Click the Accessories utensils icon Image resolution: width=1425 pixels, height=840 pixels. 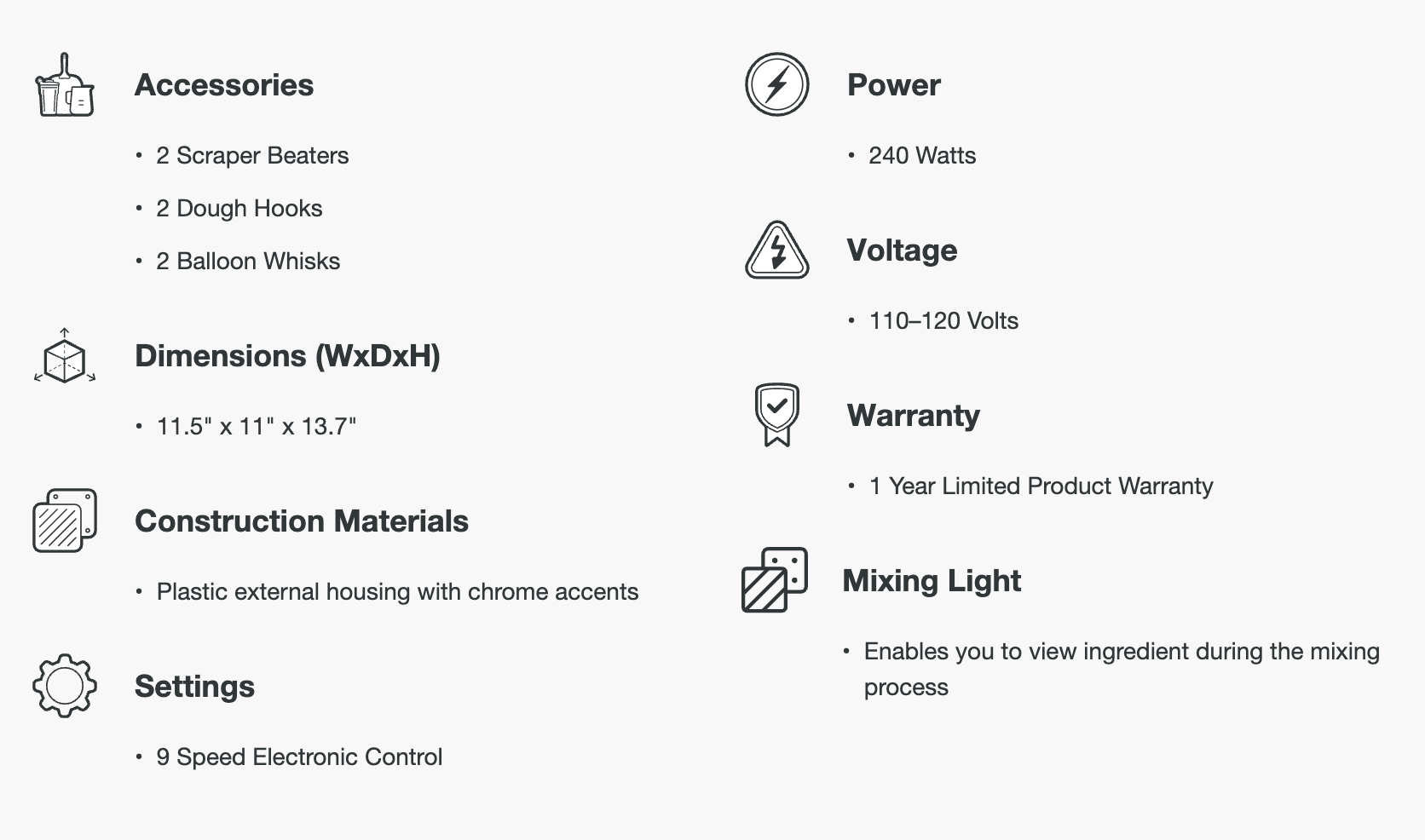(64, 85)
